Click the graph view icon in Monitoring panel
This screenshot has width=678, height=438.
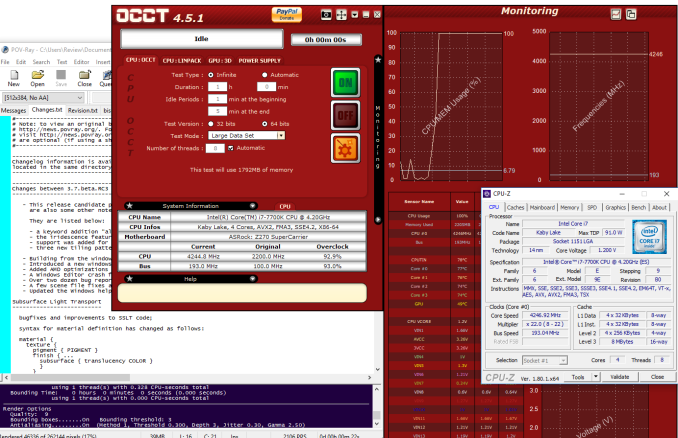[x=616, y=14]
